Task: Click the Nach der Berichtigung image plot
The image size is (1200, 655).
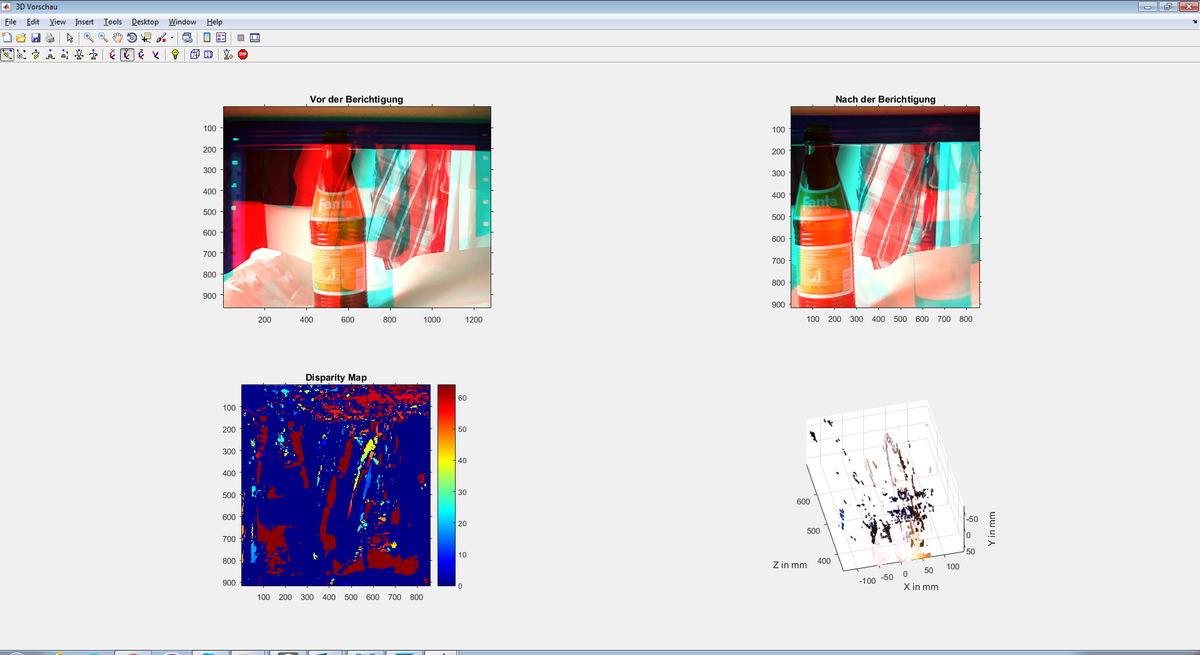Action: (x=884, y=207)
